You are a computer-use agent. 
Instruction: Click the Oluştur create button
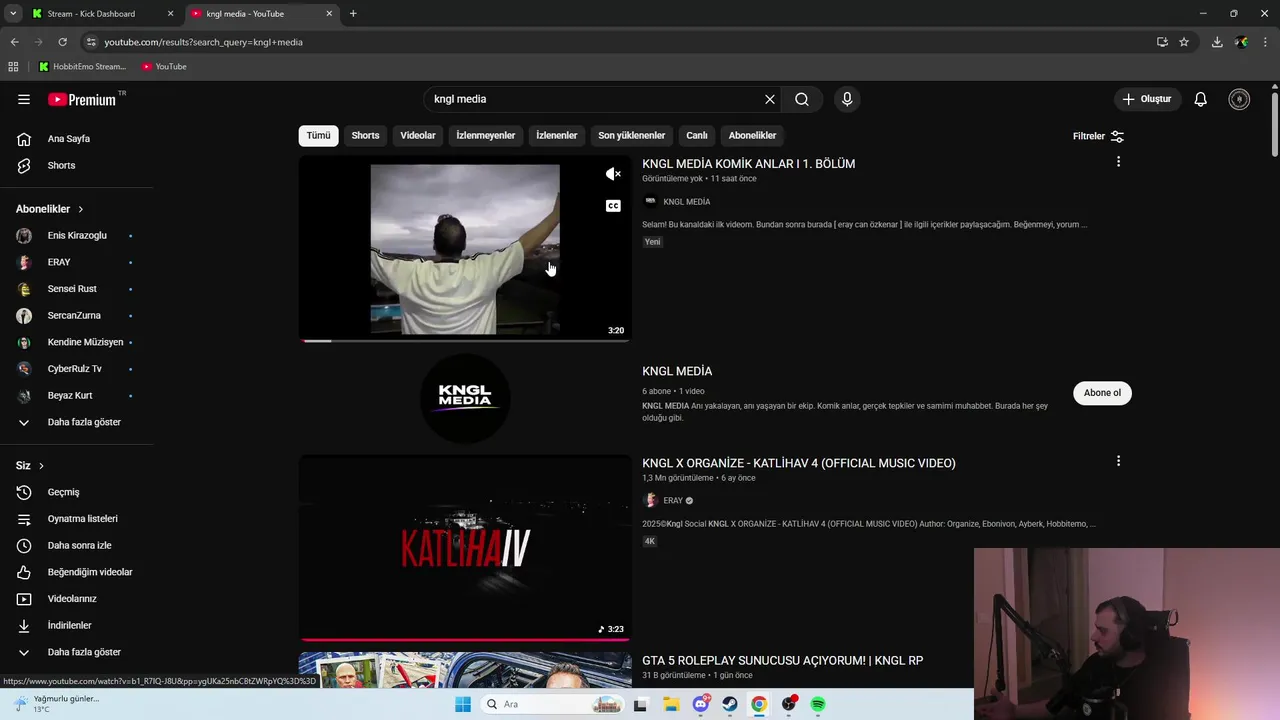(x=1147, y=99)
